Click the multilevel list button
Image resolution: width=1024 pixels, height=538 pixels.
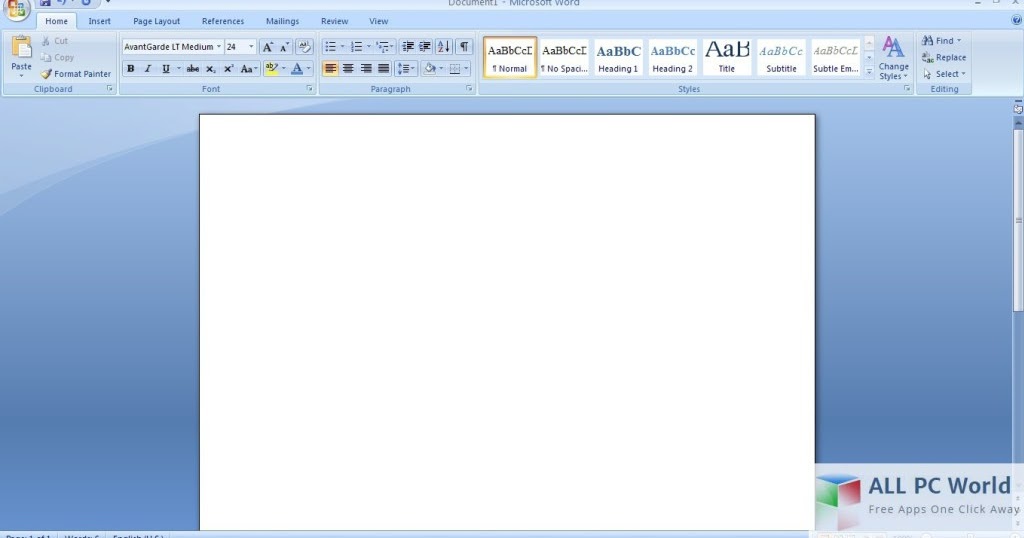coord(383,47)
